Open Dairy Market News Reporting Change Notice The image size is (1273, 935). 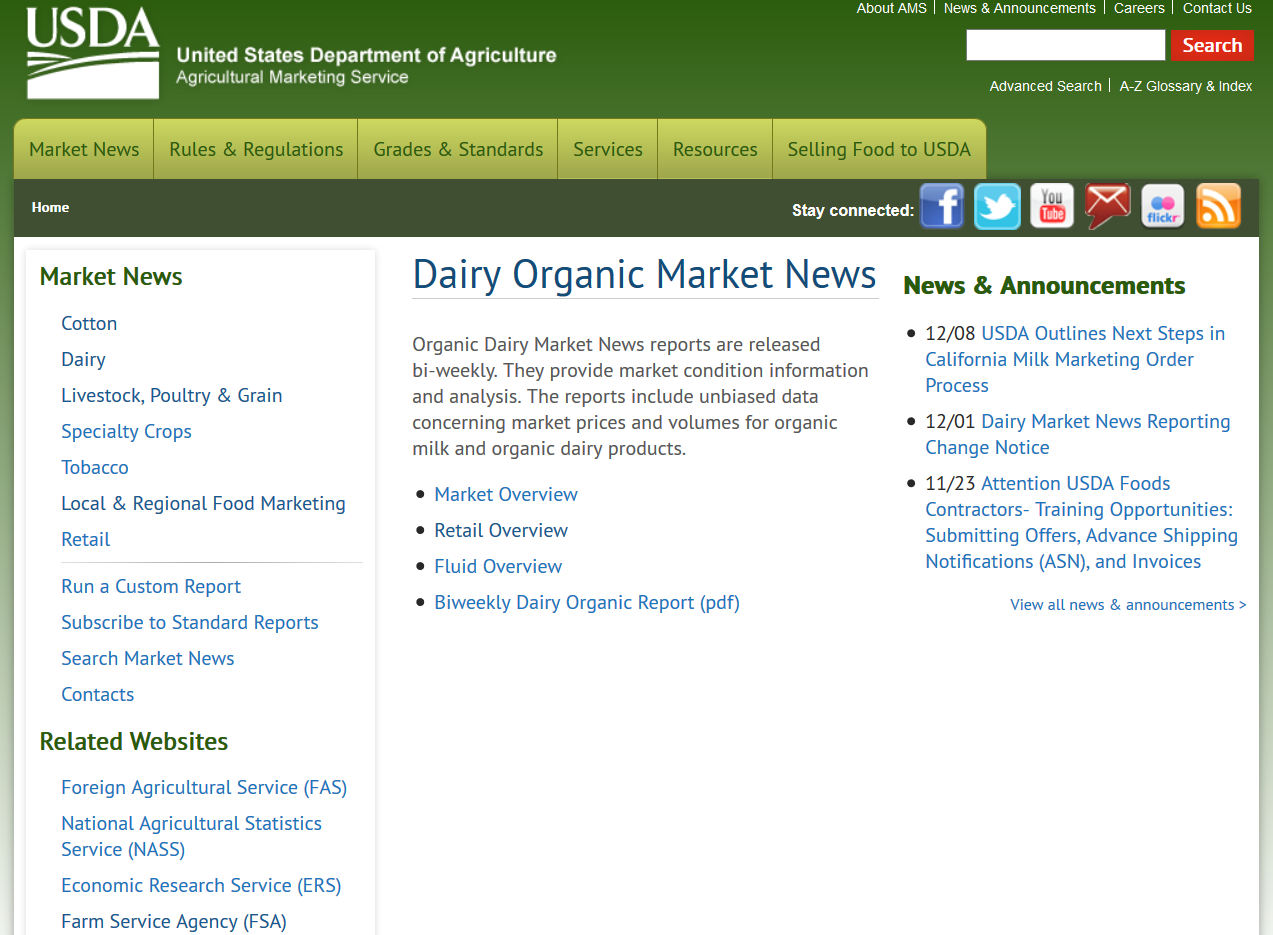coord(1078,434)
